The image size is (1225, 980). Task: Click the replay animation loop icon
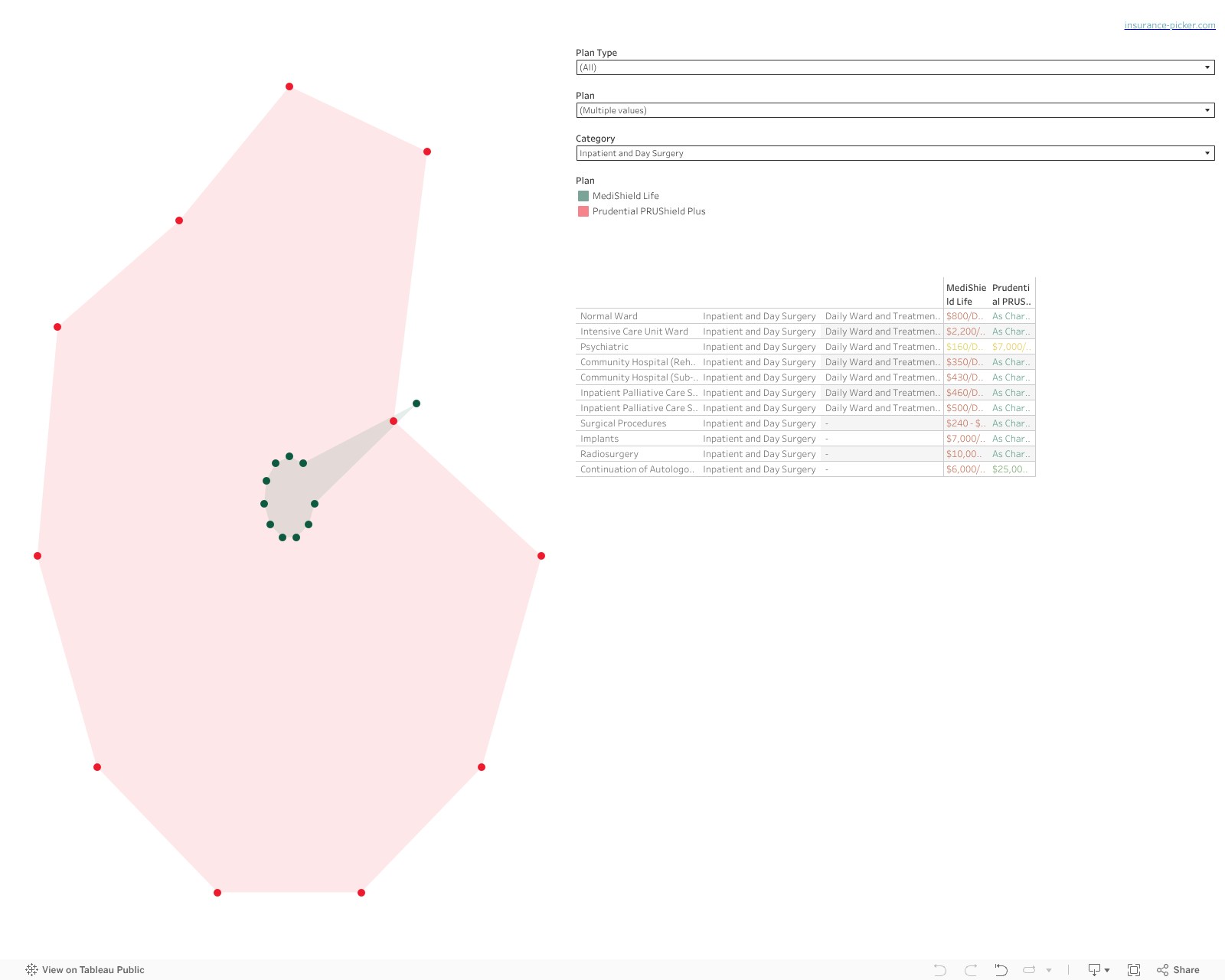[1030, 970]
